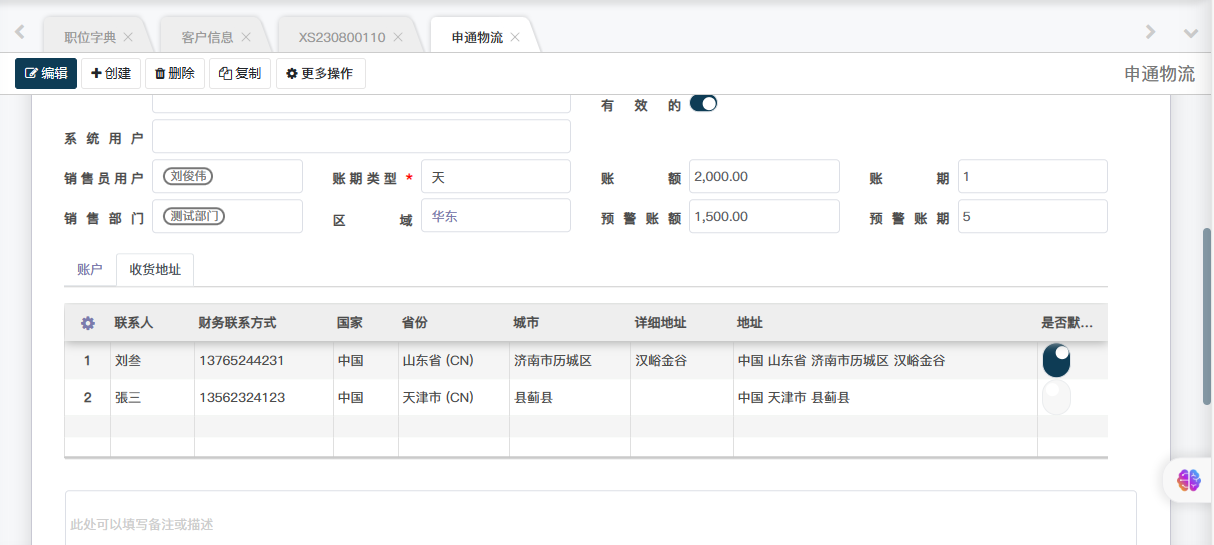Close the 客户信息 tab
The image size is (1214, 545).
coord(246,37)
